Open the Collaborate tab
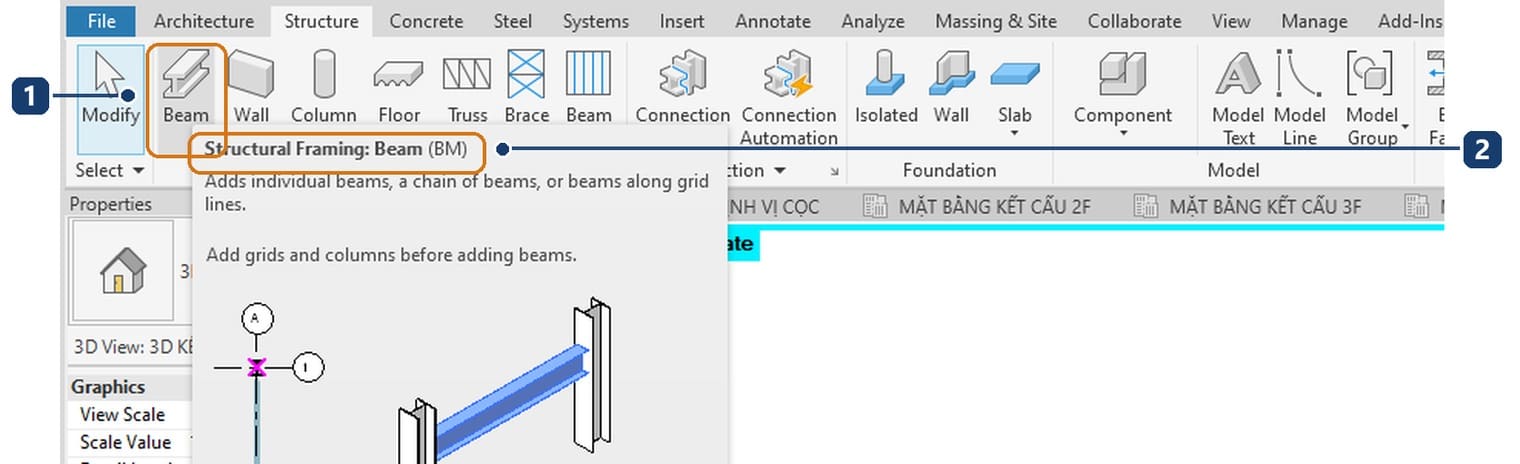 coord(1134,20)
